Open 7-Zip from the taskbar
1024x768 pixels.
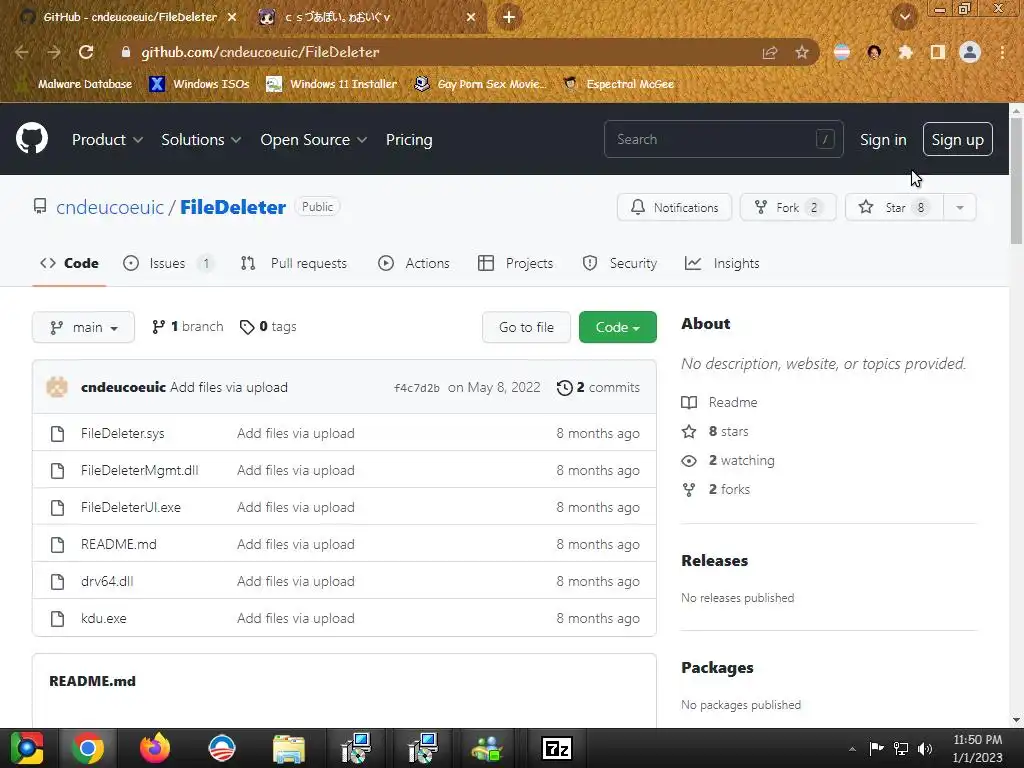point(557,748)
